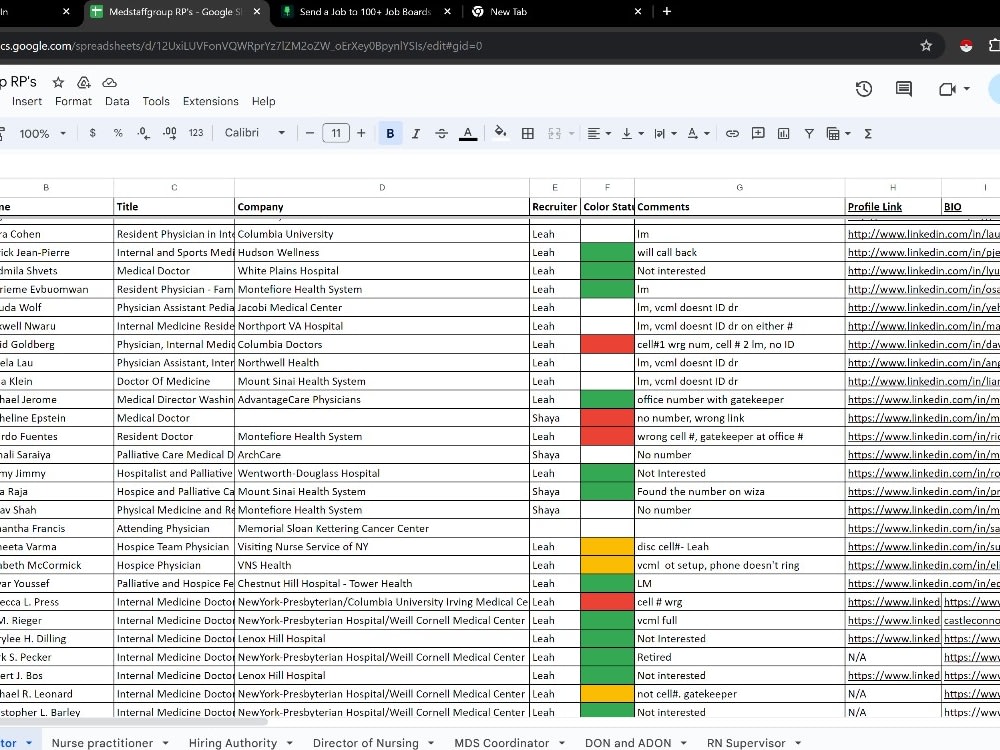Open vertical align dropdown
Viewport: 1000px width, 750px height.
click(633, 133)
